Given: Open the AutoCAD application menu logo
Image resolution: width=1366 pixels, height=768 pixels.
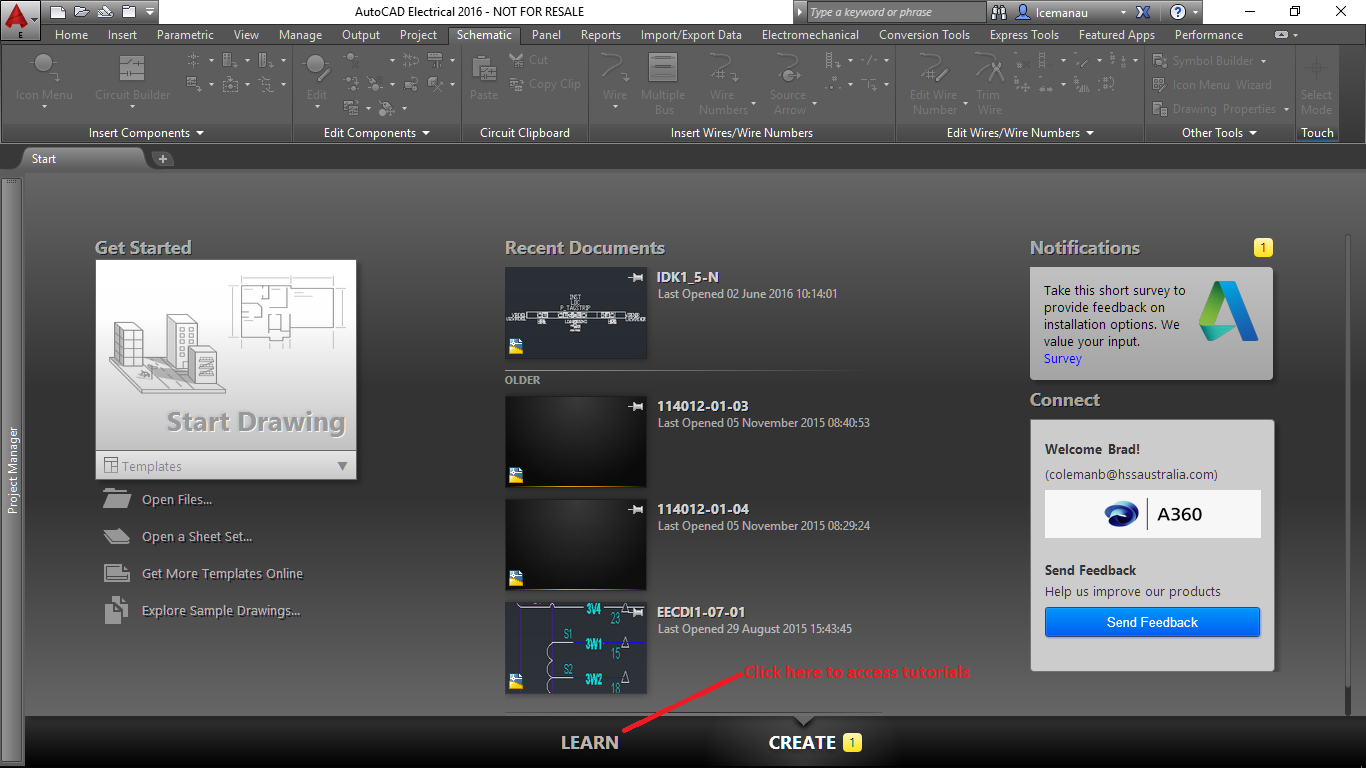Looking at the screenshot, I should click(20, 18).
